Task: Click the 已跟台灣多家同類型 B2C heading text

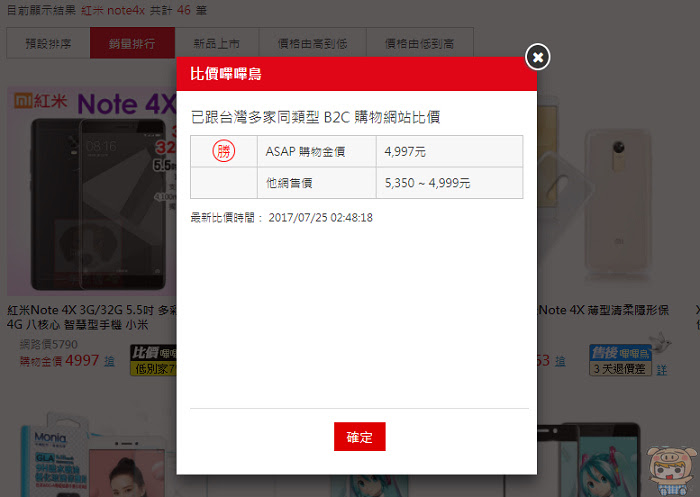Action: click(x=315, y=117)
